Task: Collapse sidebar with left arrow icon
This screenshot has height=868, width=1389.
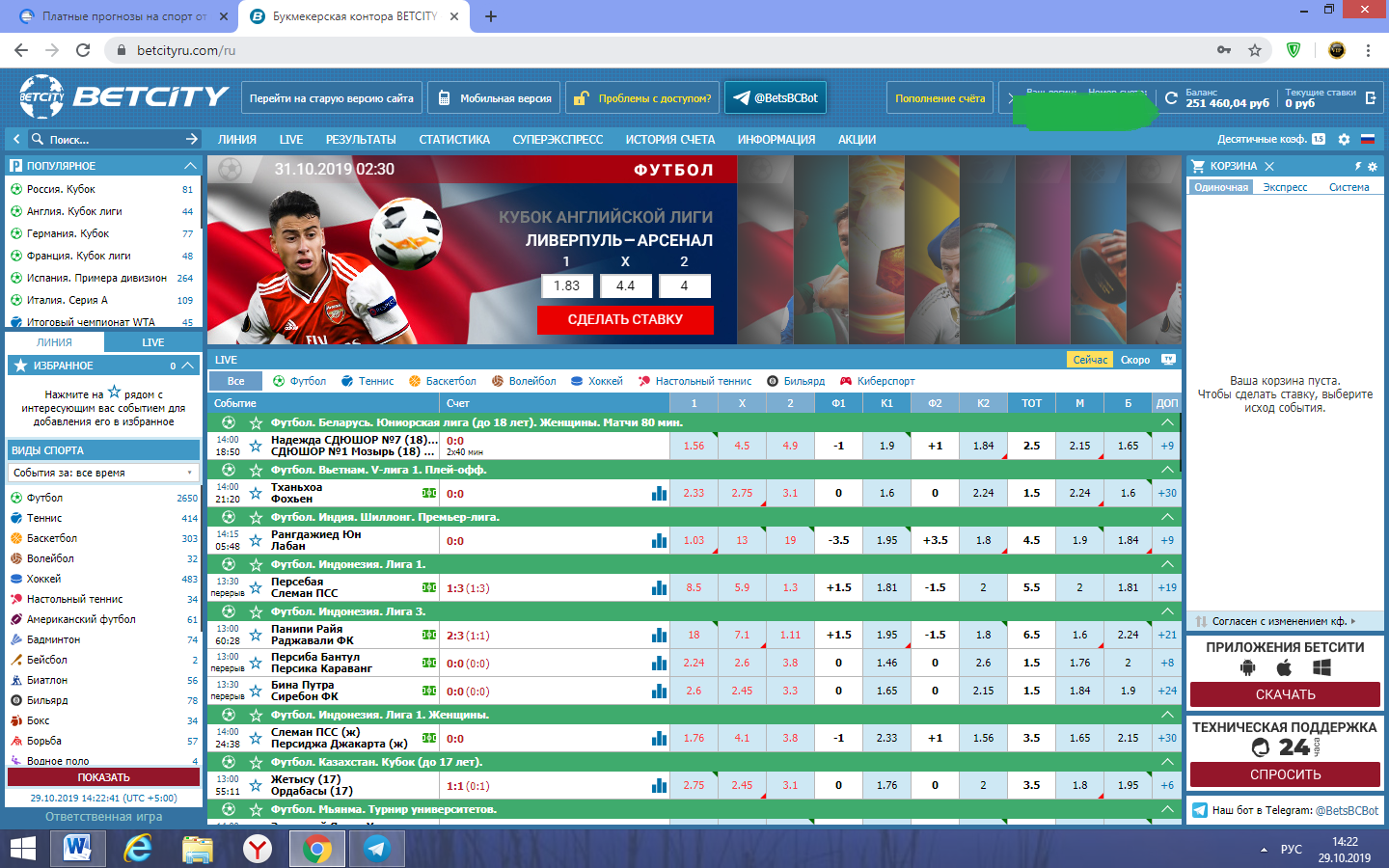Action: click(x=16, y=139)
